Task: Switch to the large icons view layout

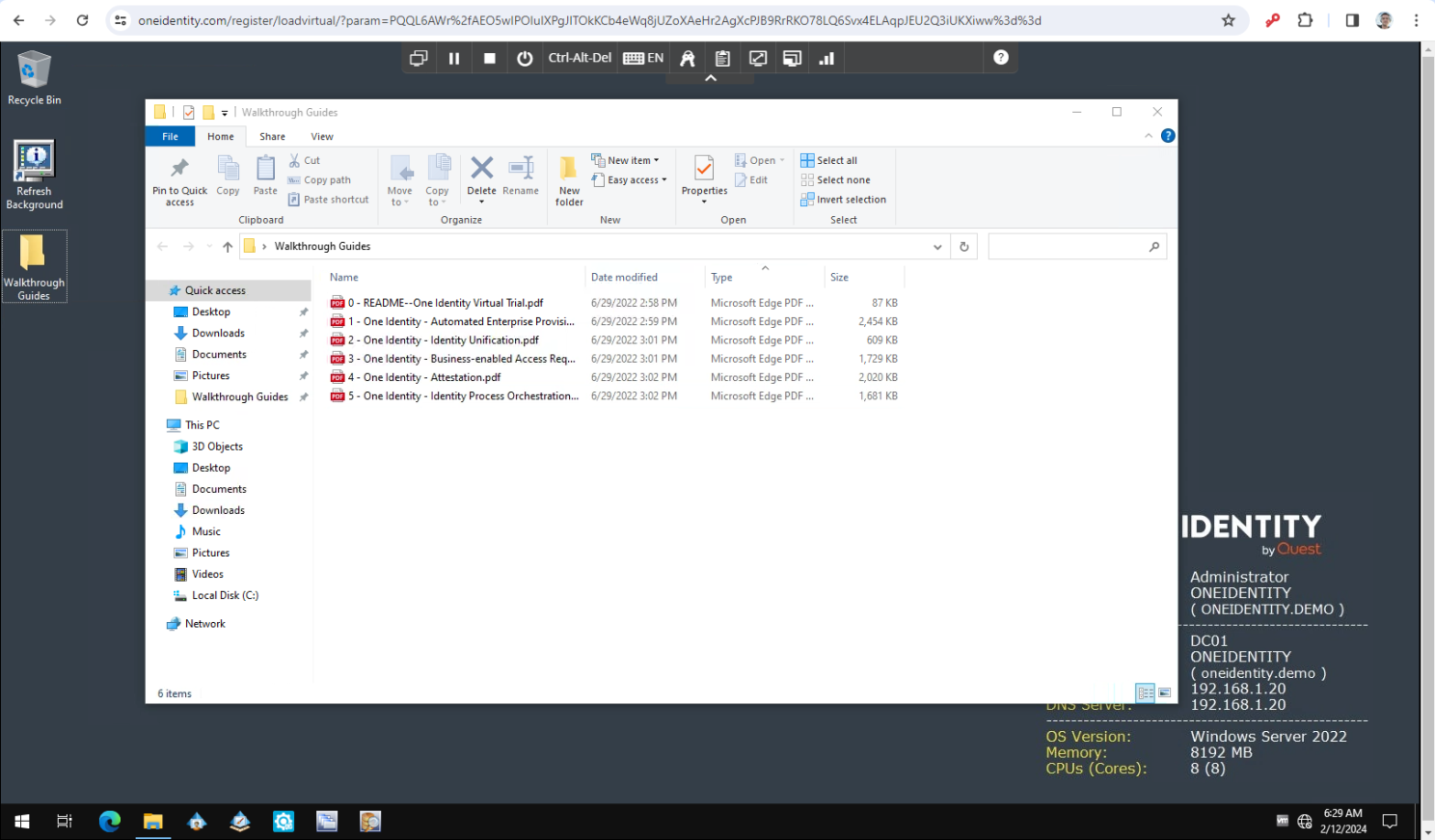Action: 1165,692
